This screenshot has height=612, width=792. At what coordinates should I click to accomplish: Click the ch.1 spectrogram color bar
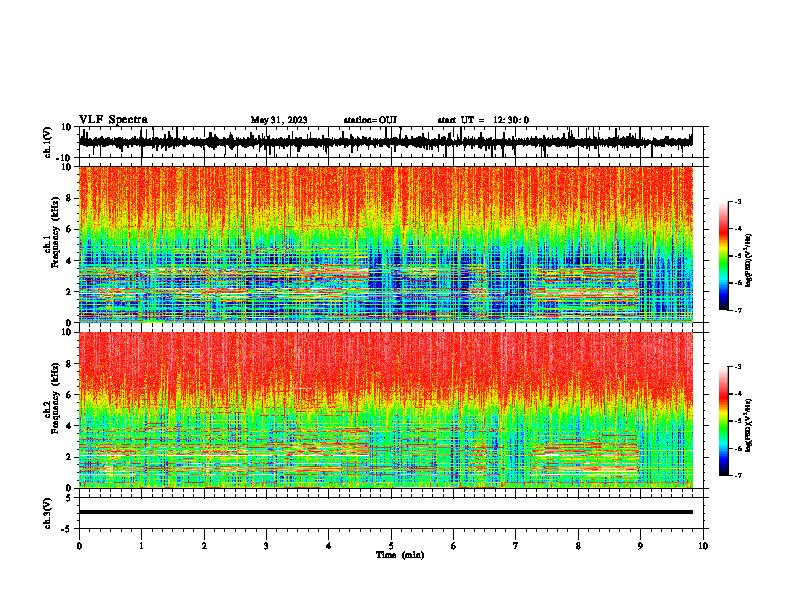click(x=724, y=256)
